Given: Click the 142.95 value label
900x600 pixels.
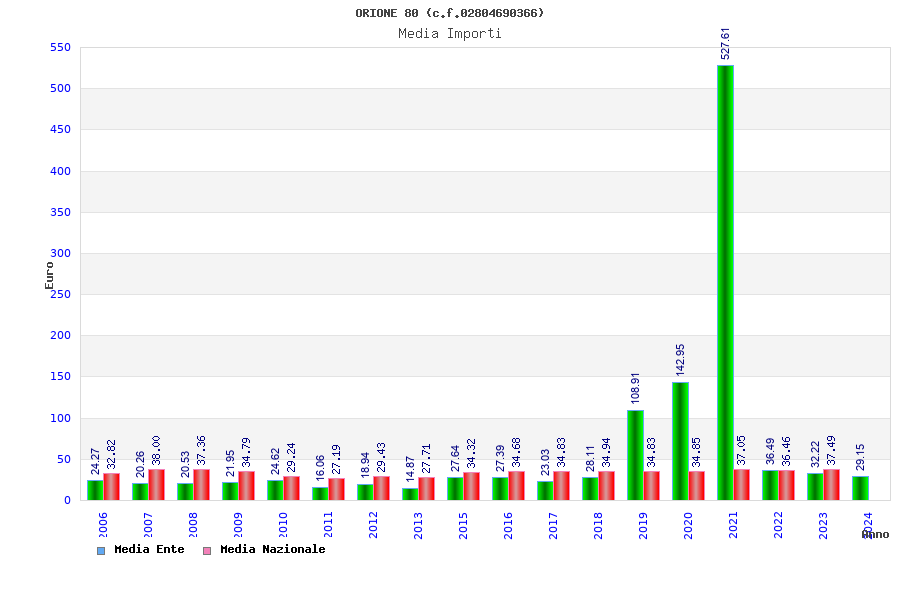Looking at the screenshot, I should 680,360.
